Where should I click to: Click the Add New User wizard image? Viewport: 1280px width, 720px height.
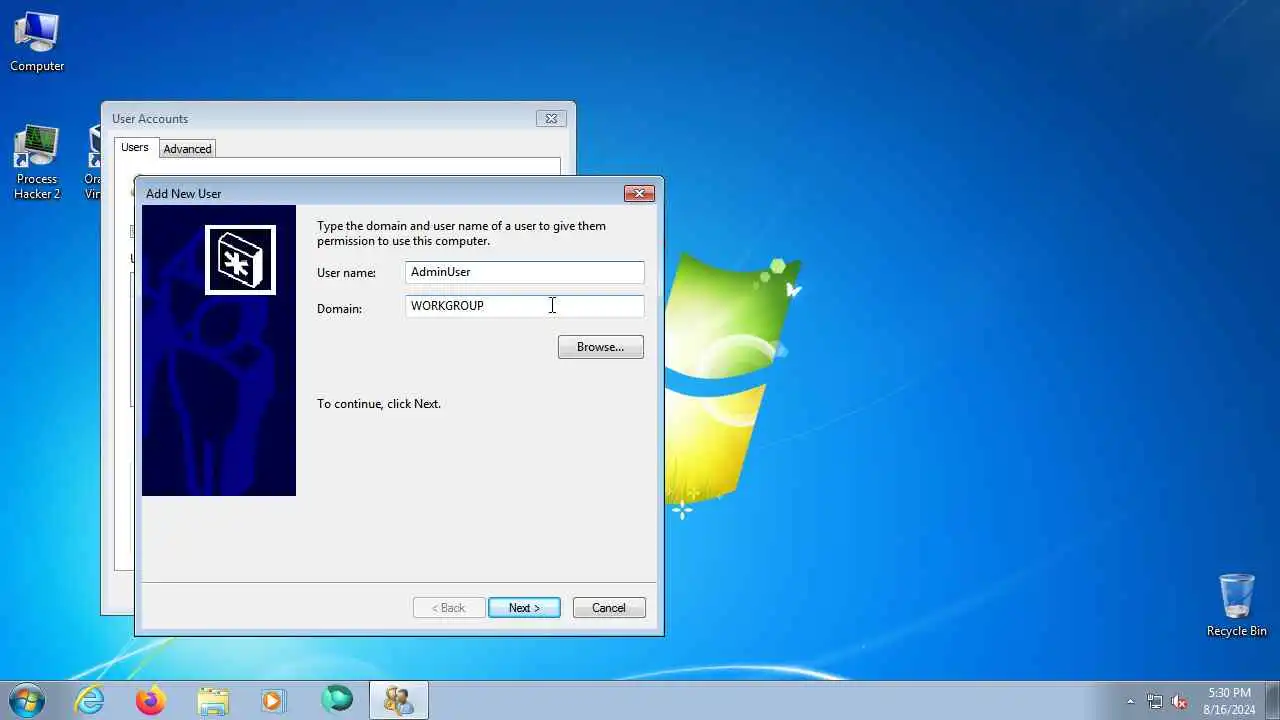(x=219, y=350)
